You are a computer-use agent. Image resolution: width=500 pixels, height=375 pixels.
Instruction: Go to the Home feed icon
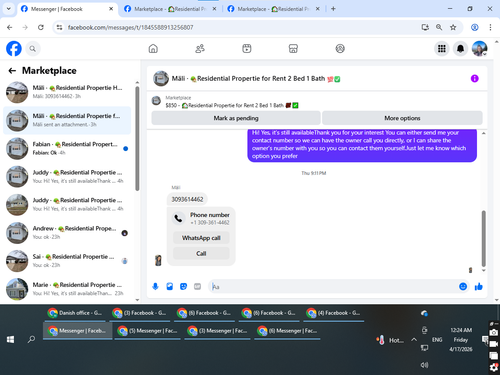coord(153,49)
